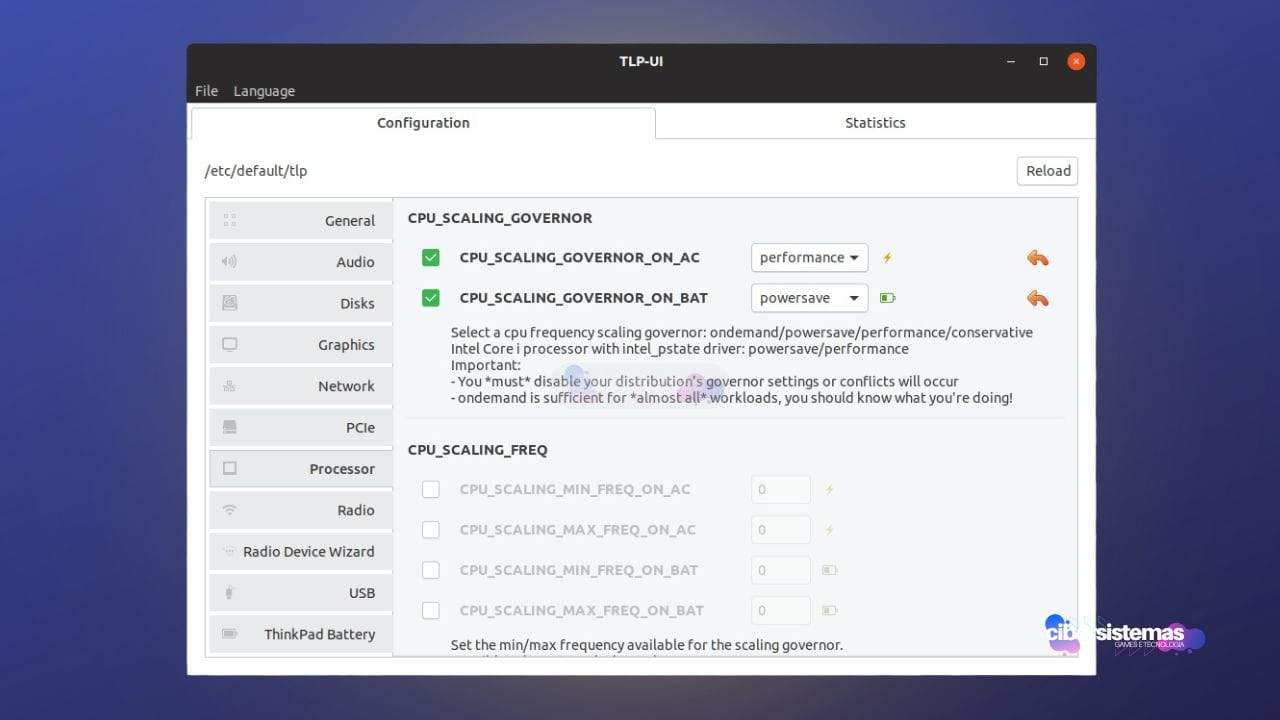The image size is (1280, 720).
Task: Open the Radio Device Wizard section
Action: point(301,552)
